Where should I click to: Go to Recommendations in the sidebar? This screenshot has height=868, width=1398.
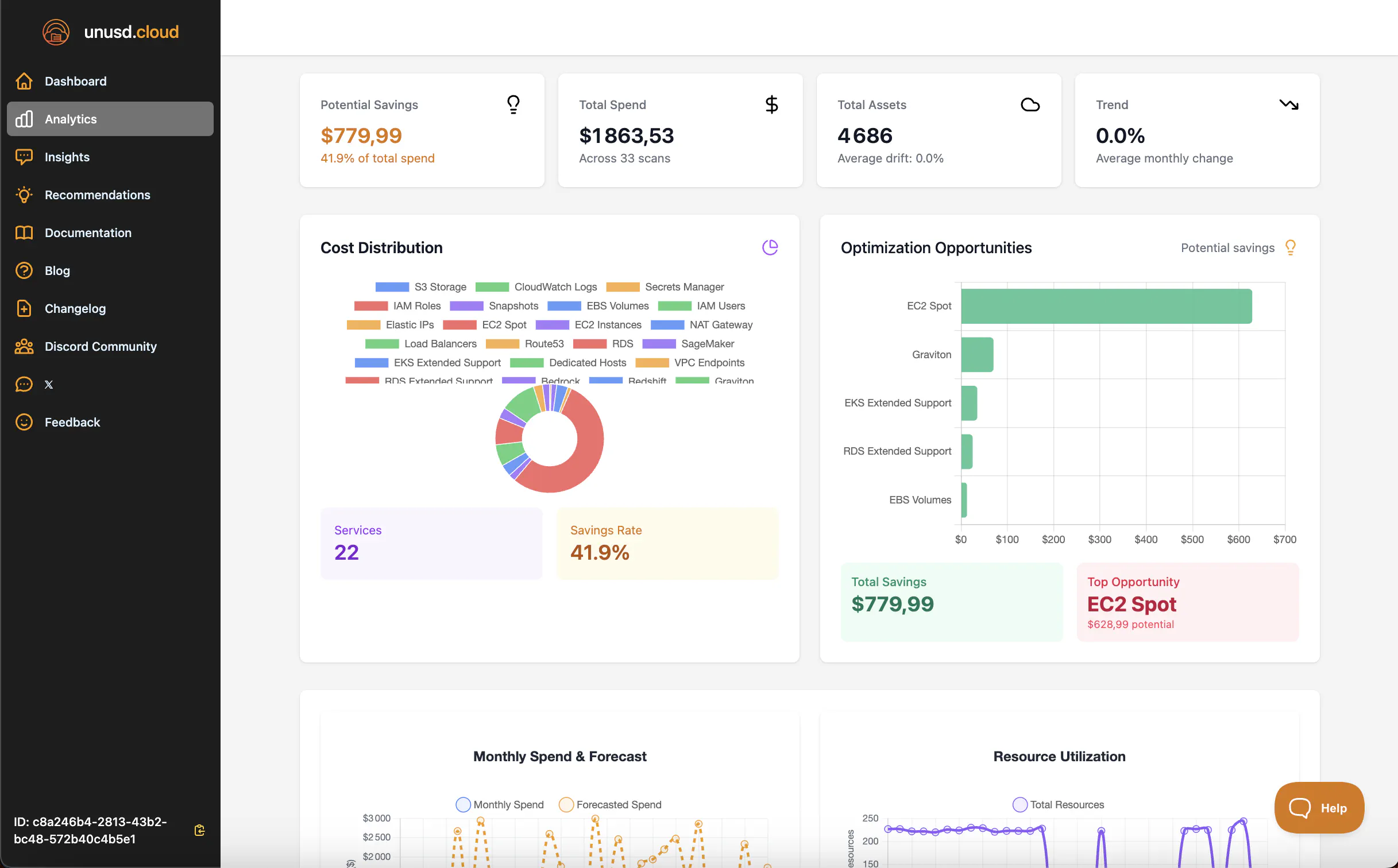[98, 195]
